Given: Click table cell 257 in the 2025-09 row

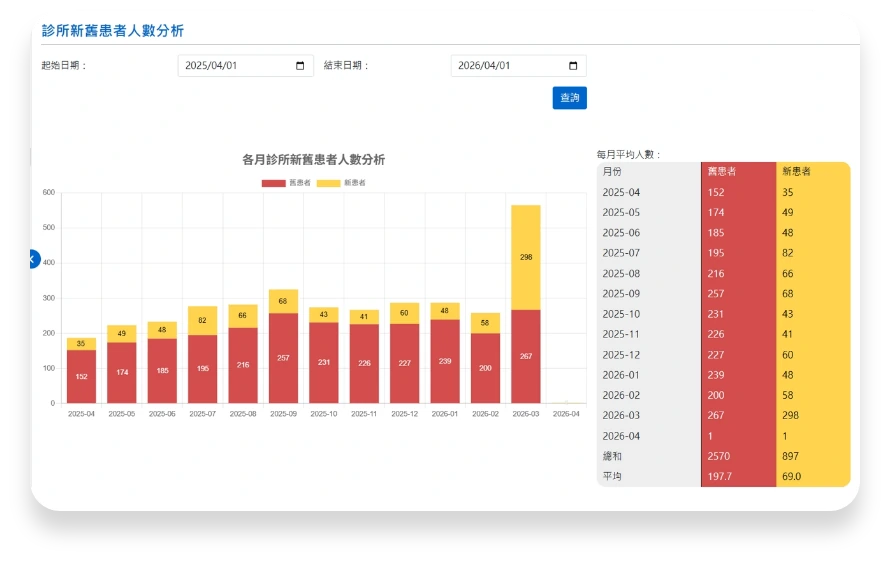Looking at the screenshot, I should 716,294.
